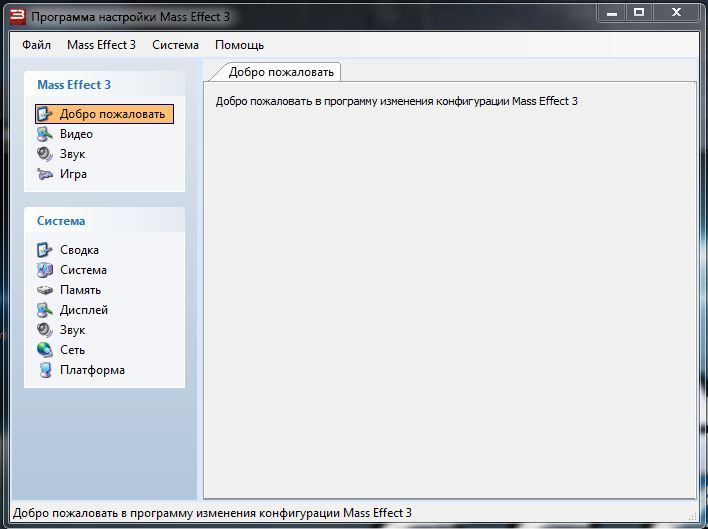Open the Mass Effect 3 menu in menu bar
The width and height of the screenshot is (708, 529).
101,45
